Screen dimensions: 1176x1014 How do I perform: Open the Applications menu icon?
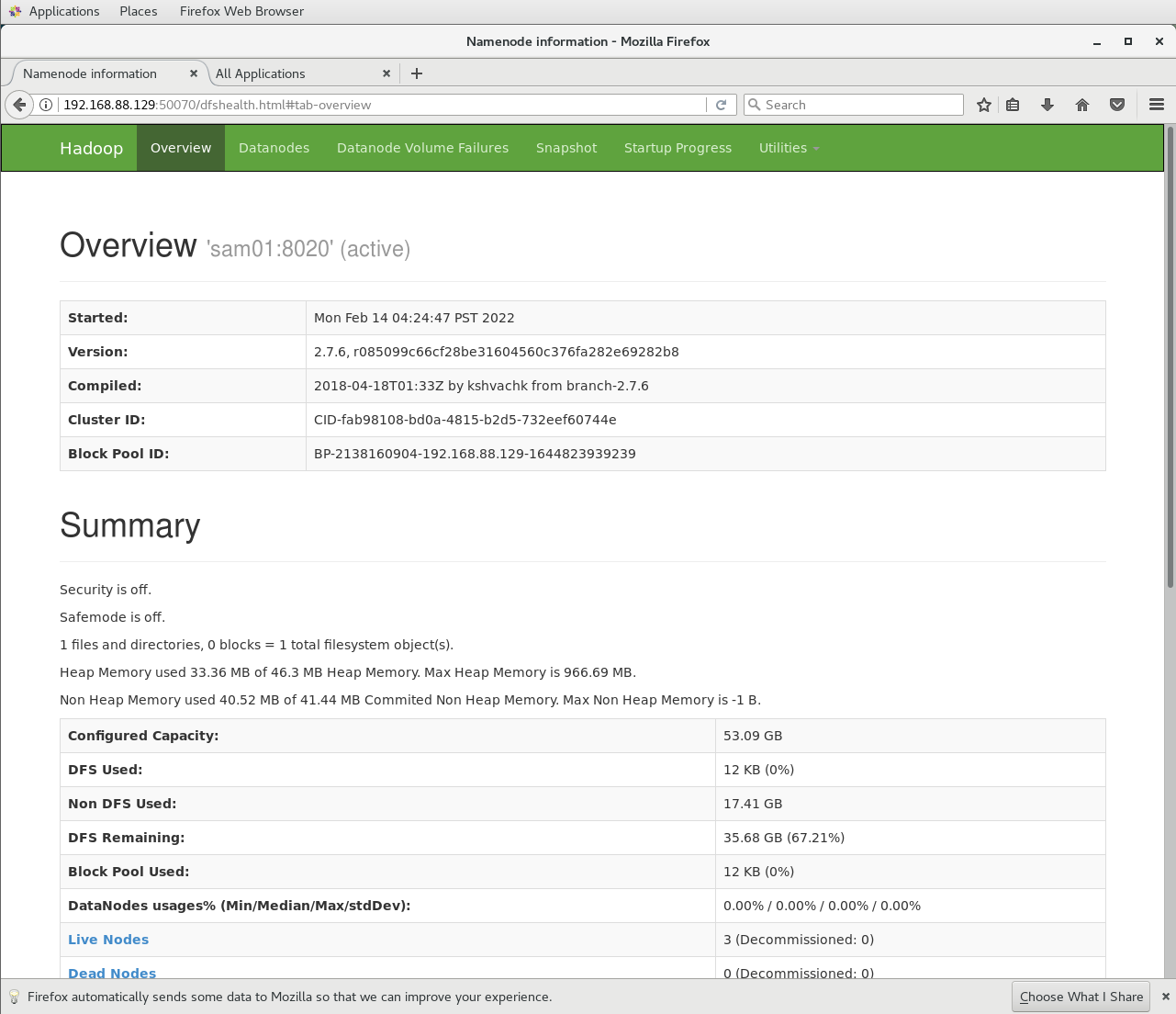(x=15, y=11)
